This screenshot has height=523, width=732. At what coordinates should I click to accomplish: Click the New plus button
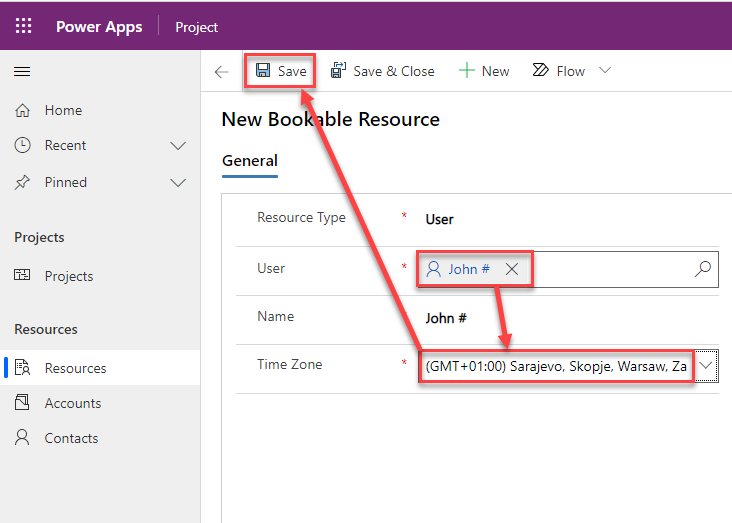pos(484,71)
